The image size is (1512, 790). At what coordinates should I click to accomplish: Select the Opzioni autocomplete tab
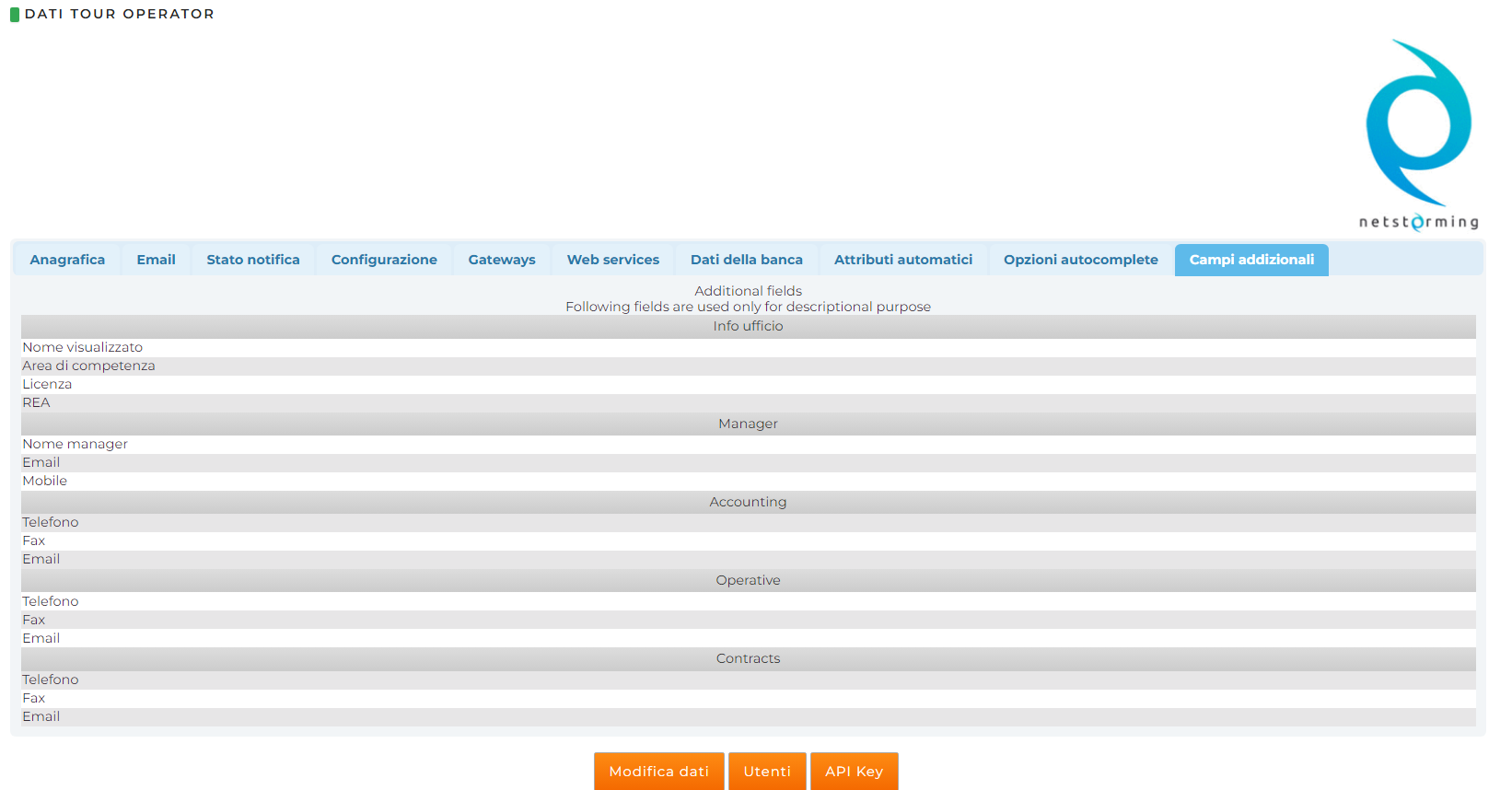pos(1081,260)
